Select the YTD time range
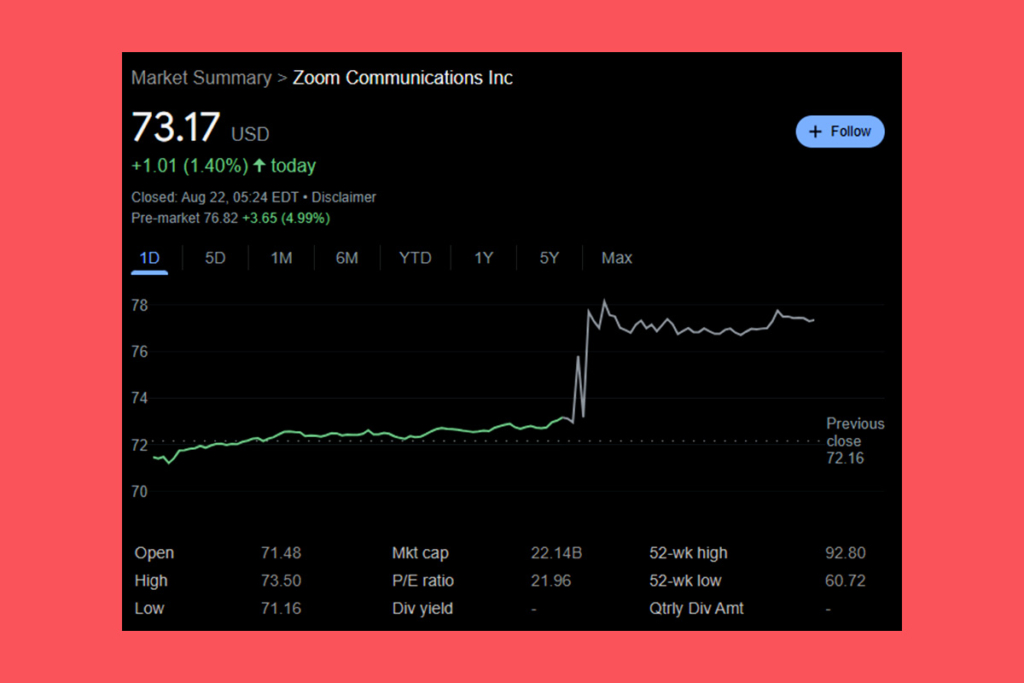The width and height of the screenshot is (1024, 683). coord(414,258)
